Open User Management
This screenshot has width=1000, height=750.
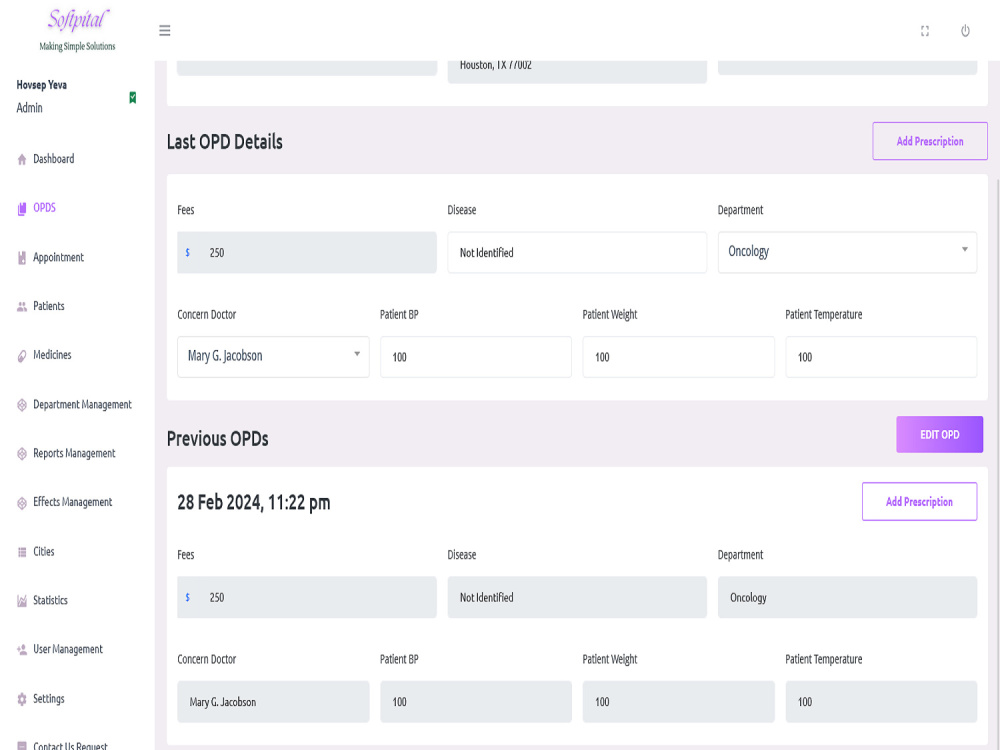[68, 649]
